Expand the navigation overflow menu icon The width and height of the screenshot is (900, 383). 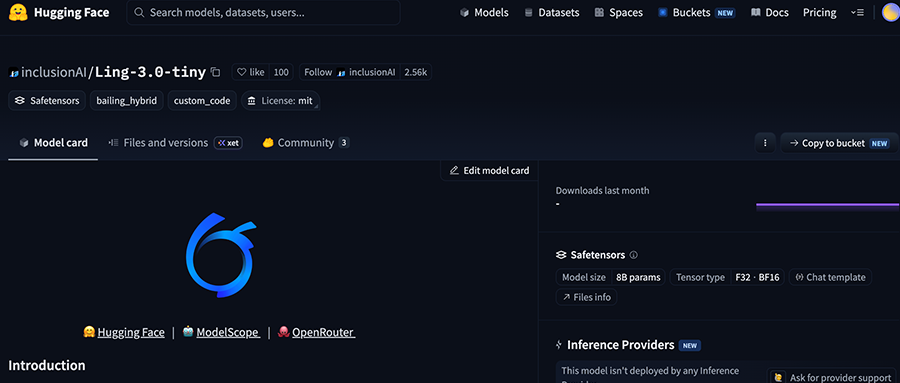(857, 12)
